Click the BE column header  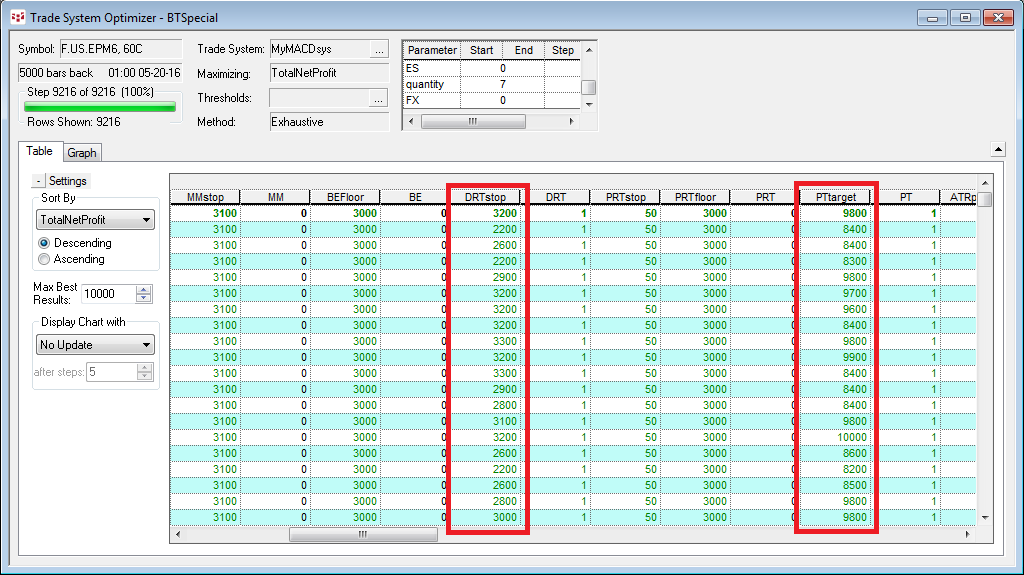pos(415,197)
